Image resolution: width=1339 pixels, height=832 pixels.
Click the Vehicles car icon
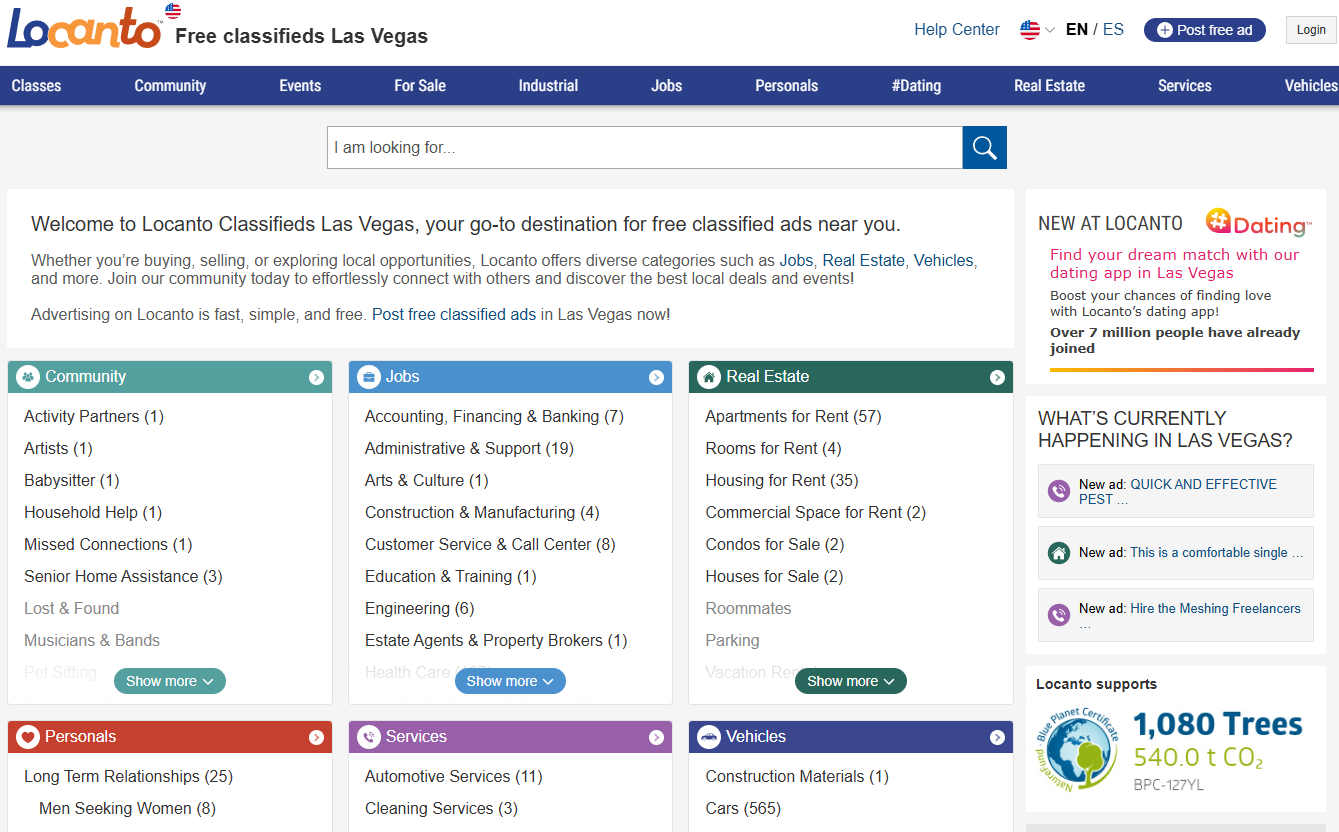[x=709, y=737]
